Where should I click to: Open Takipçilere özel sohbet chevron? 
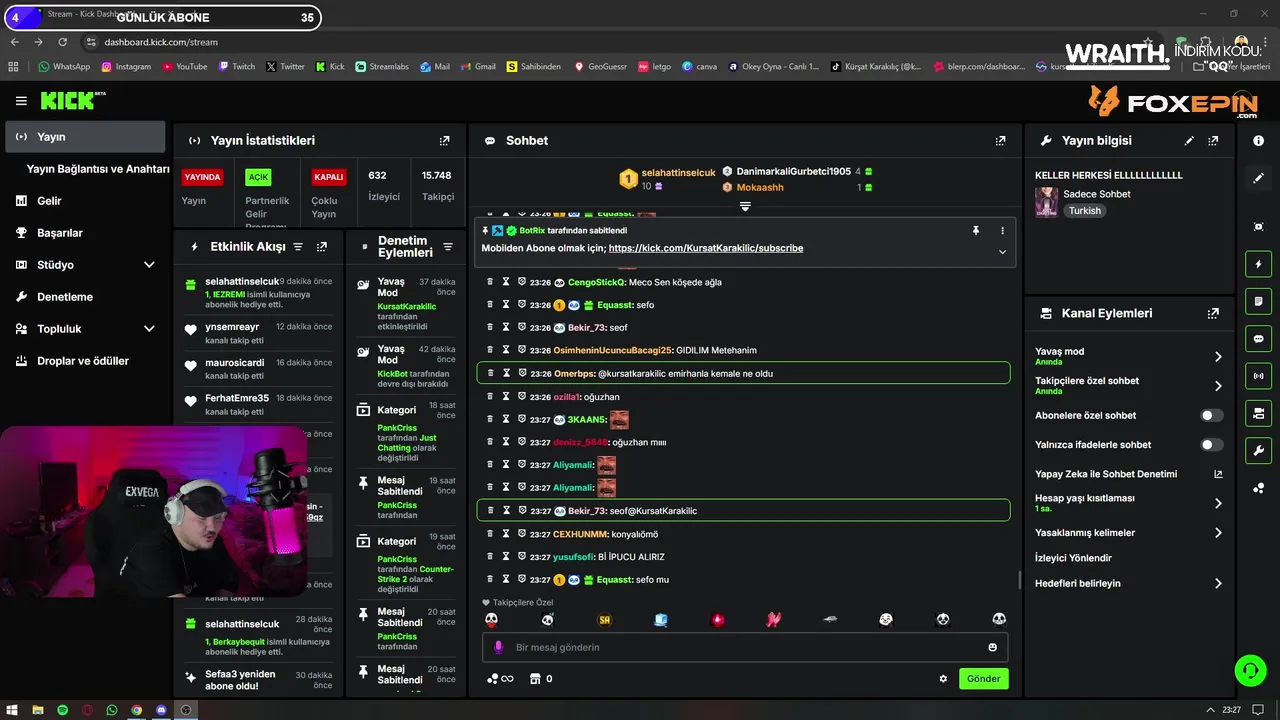click(1218, 386)
